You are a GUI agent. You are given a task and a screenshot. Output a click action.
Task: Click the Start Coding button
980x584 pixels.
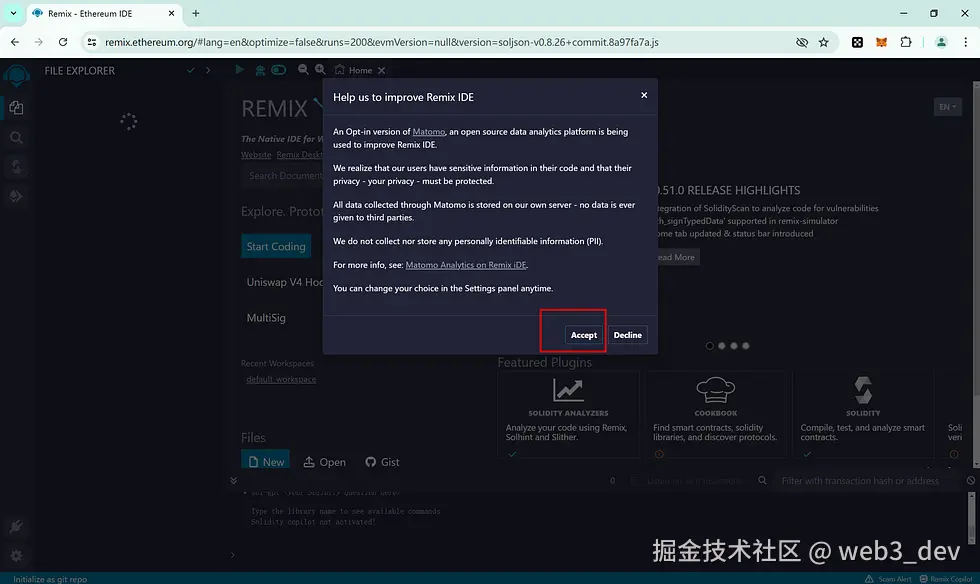pyautogui.click(x=276, y=246)
